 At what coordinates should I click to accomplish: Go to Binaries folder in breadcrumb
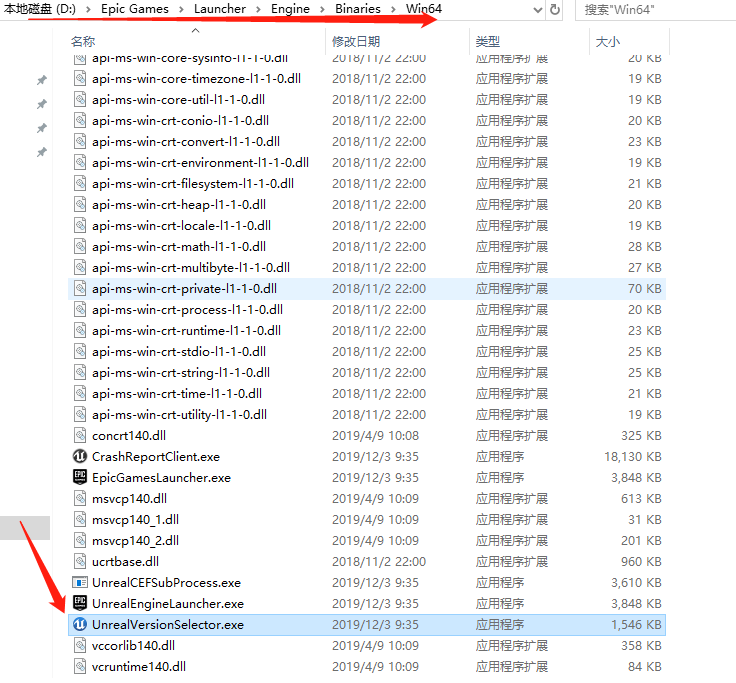pyautogui.click(x=358, y=9)
